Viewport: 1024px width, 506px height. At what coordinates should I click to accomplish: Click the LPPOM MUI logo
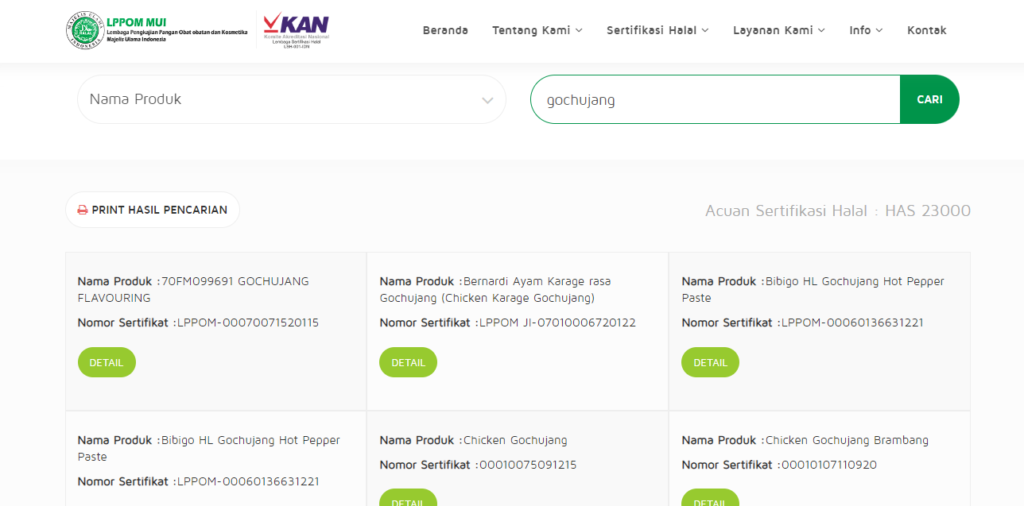pos(156,30)
